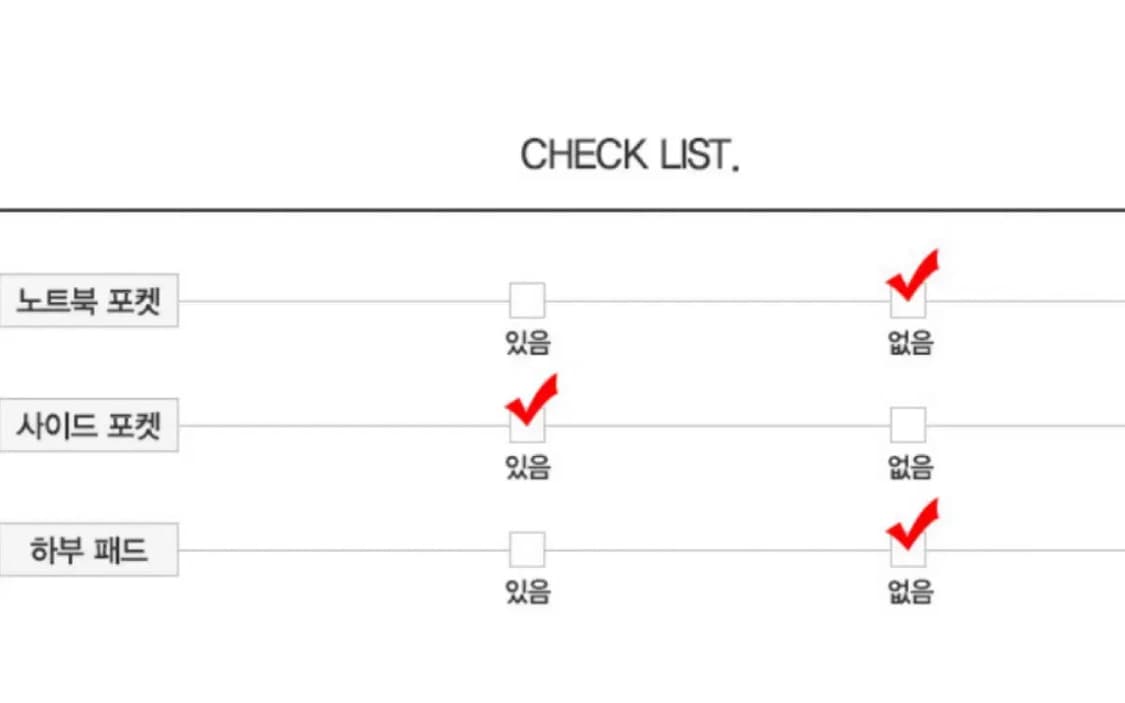Viewport: 1125px width, 703px height.
Task: Uncheck the 없음 box for 노트북 포켓
Action: pyautogui.click(x=908, y=302)
